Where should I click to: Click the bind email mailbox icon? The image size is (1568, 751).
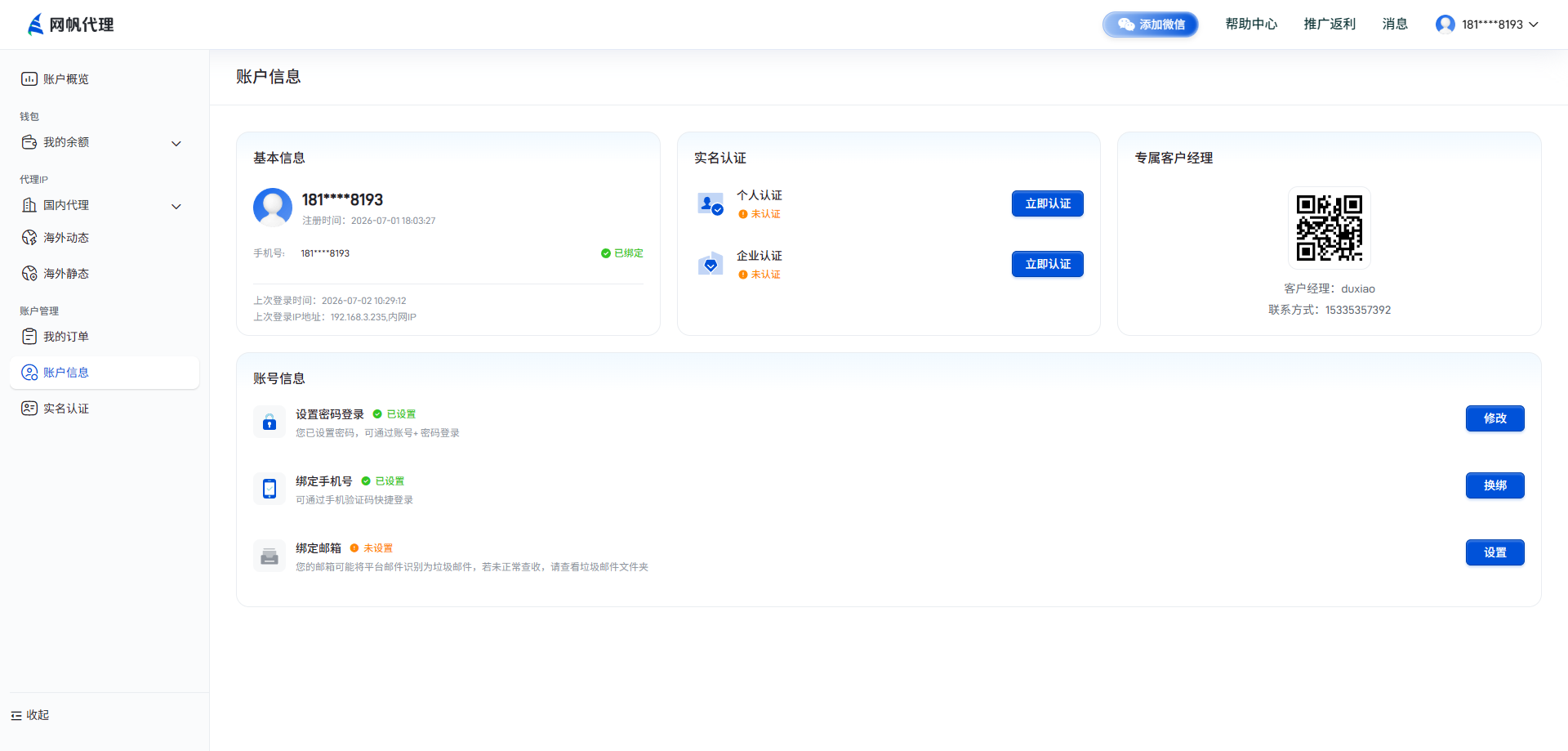269,557
